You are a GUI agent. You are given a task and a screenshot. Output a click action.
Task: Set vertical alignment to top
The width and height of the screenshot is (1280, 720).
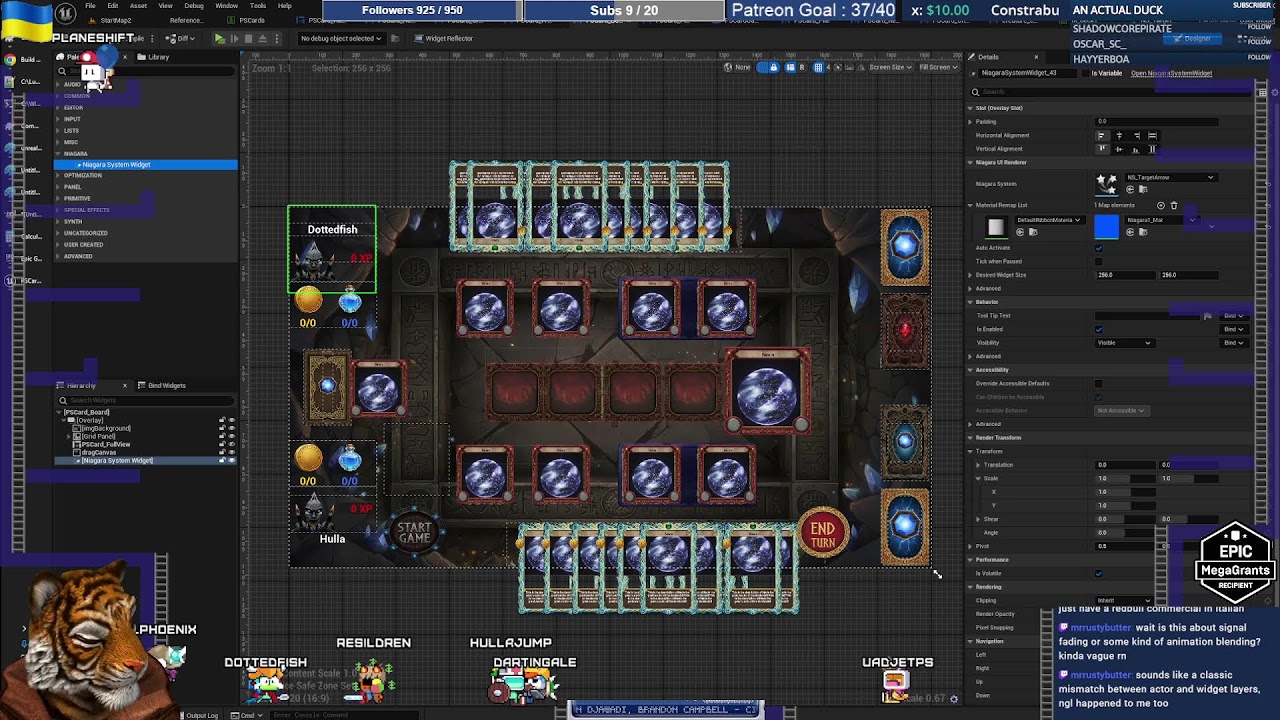(1102, 149)
